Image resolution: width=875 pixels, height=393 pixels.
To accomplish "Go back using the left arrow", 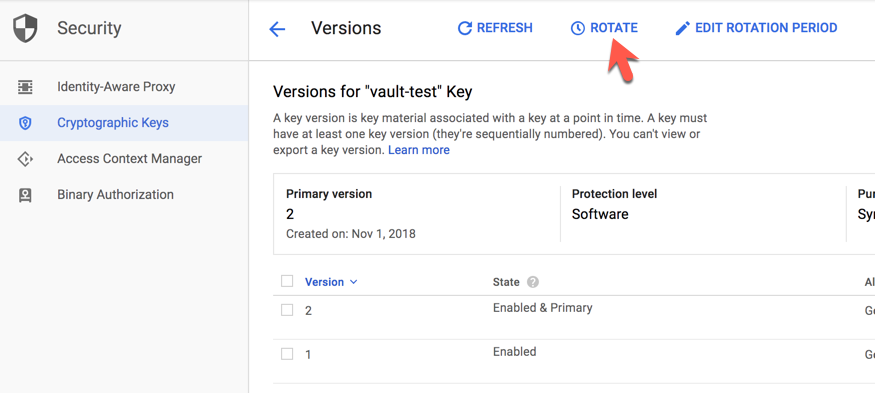I will click(x=277, y=28).
